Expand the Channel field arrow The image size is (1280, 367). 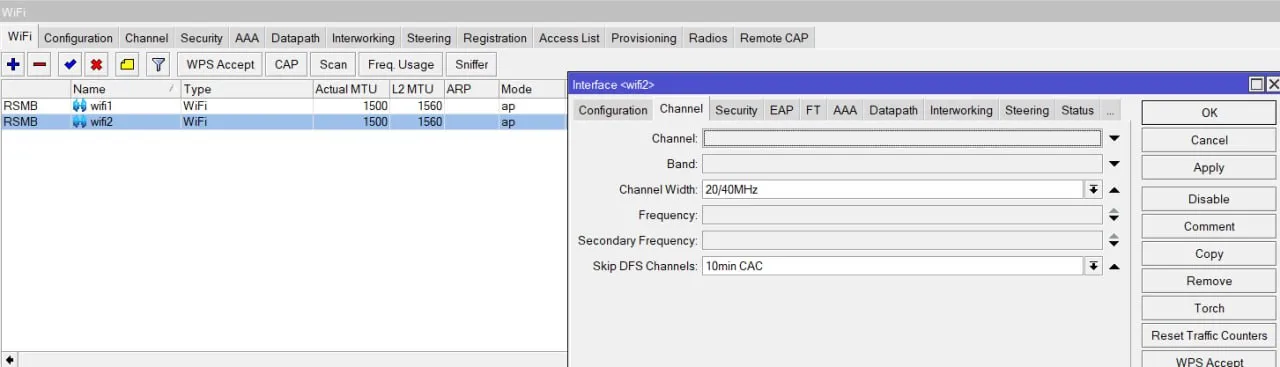click(1114, 139)
